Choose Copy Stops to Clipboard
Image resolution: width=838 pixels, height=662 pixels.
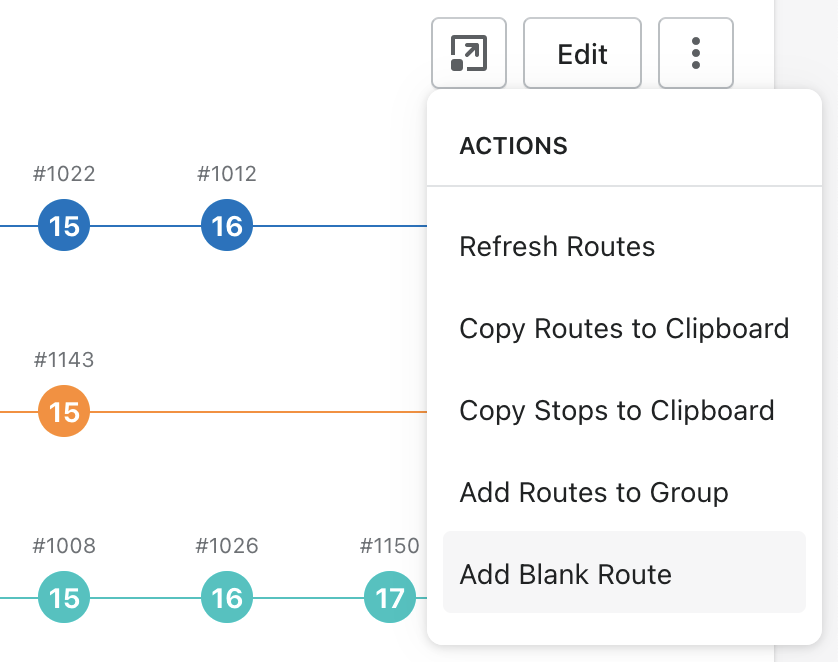(x=616, y=411)
